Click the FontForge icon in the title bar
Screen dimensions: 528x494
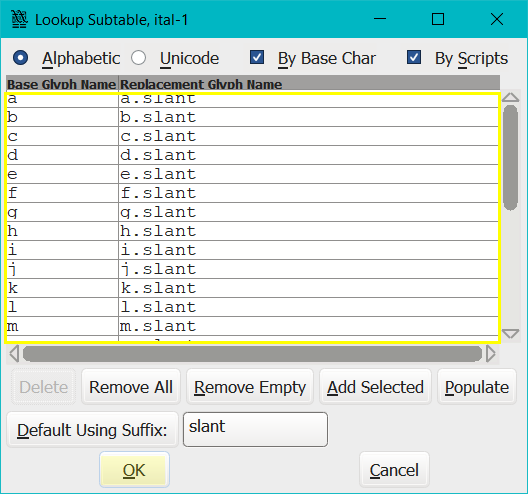point(19,19)
